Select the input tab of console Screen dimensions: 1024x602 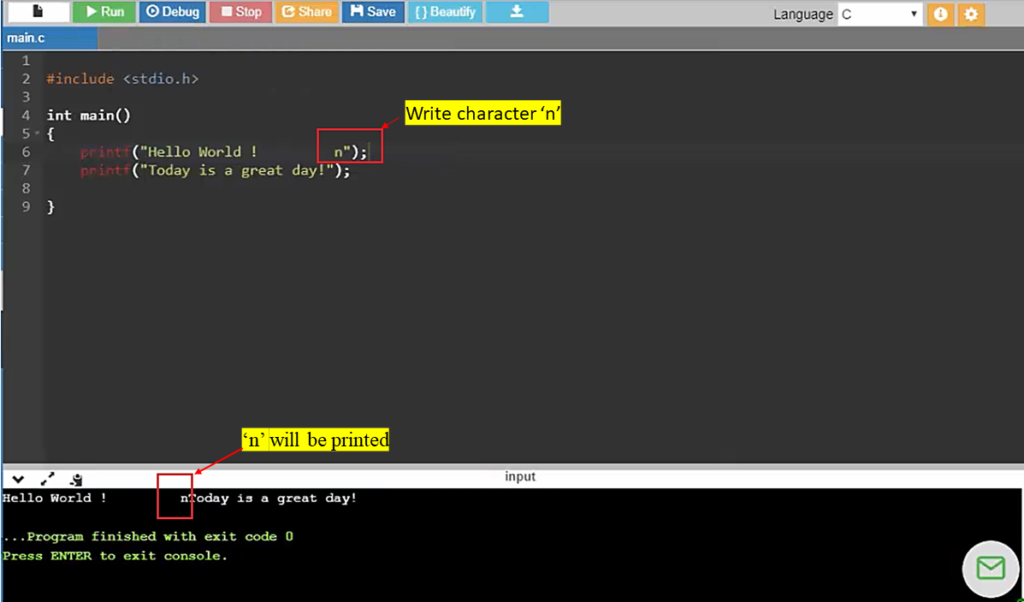coord(520,477)
